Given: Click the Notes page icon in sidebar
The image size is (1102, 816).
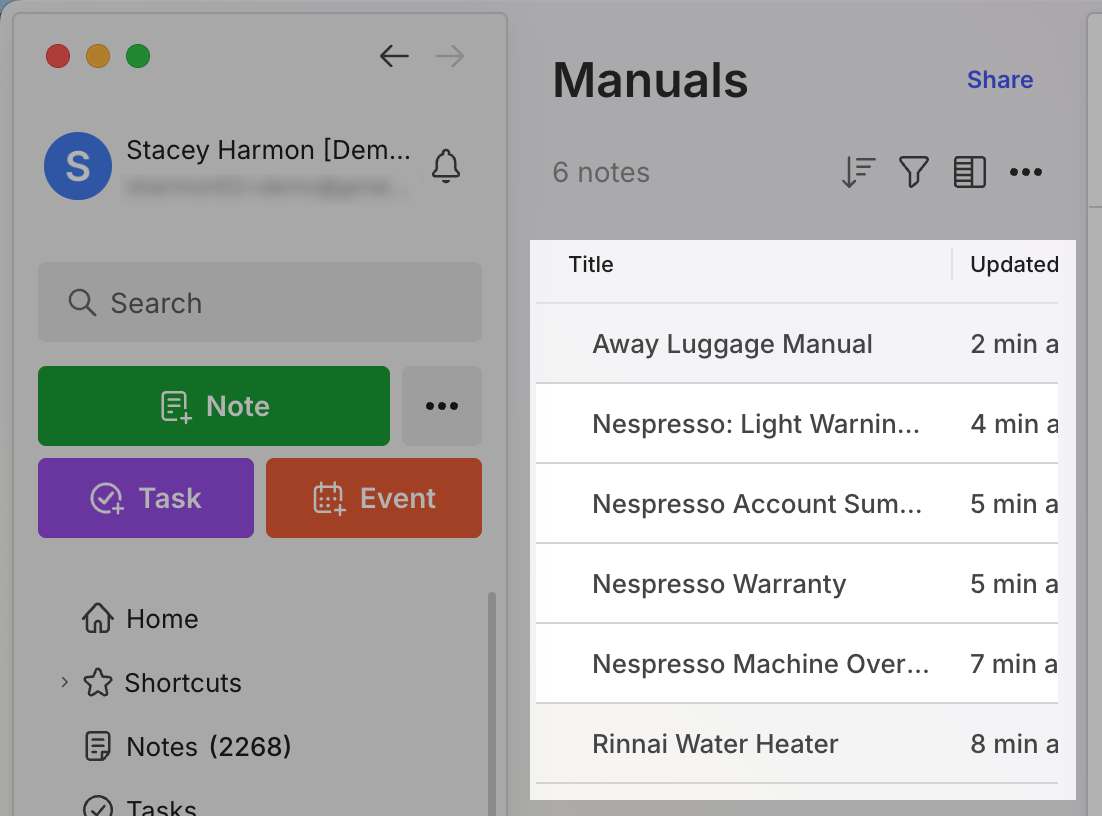Looking at the screenshot, I should [x=98, y=746].
